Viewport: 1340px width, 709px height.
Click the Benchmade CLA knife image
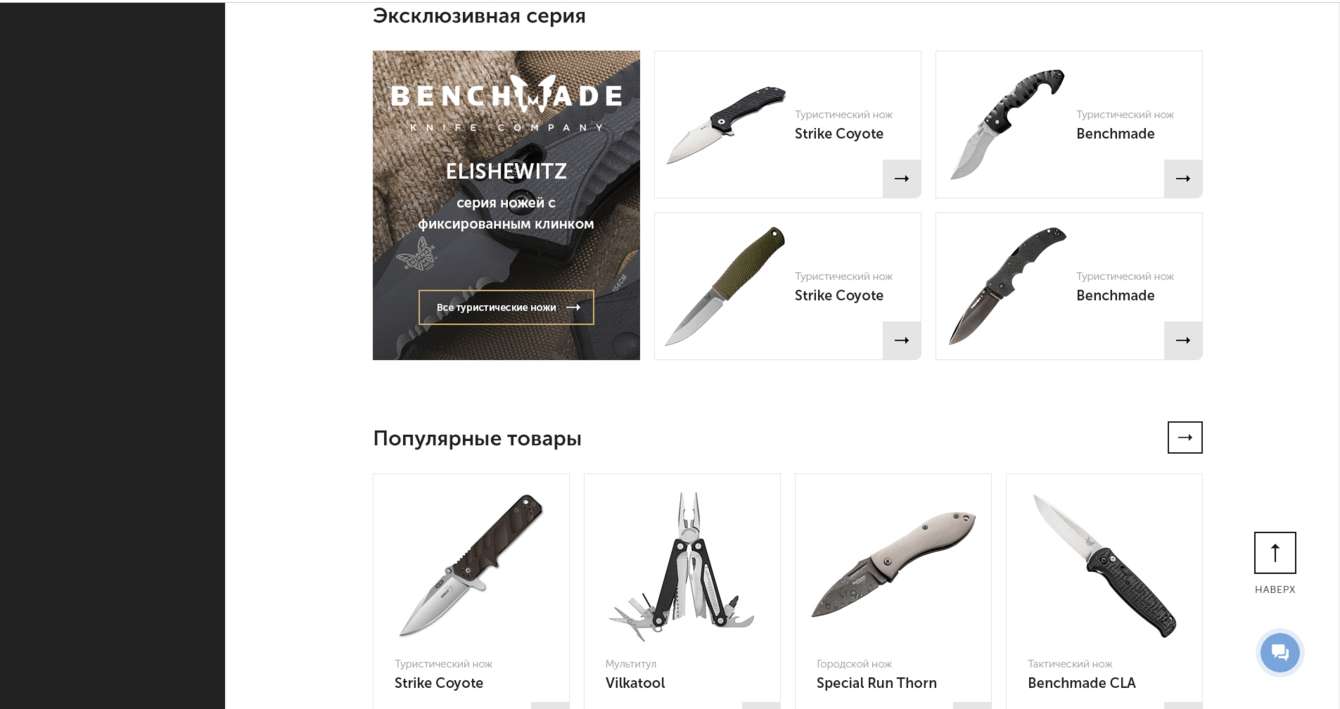(x=1104, y=566)
